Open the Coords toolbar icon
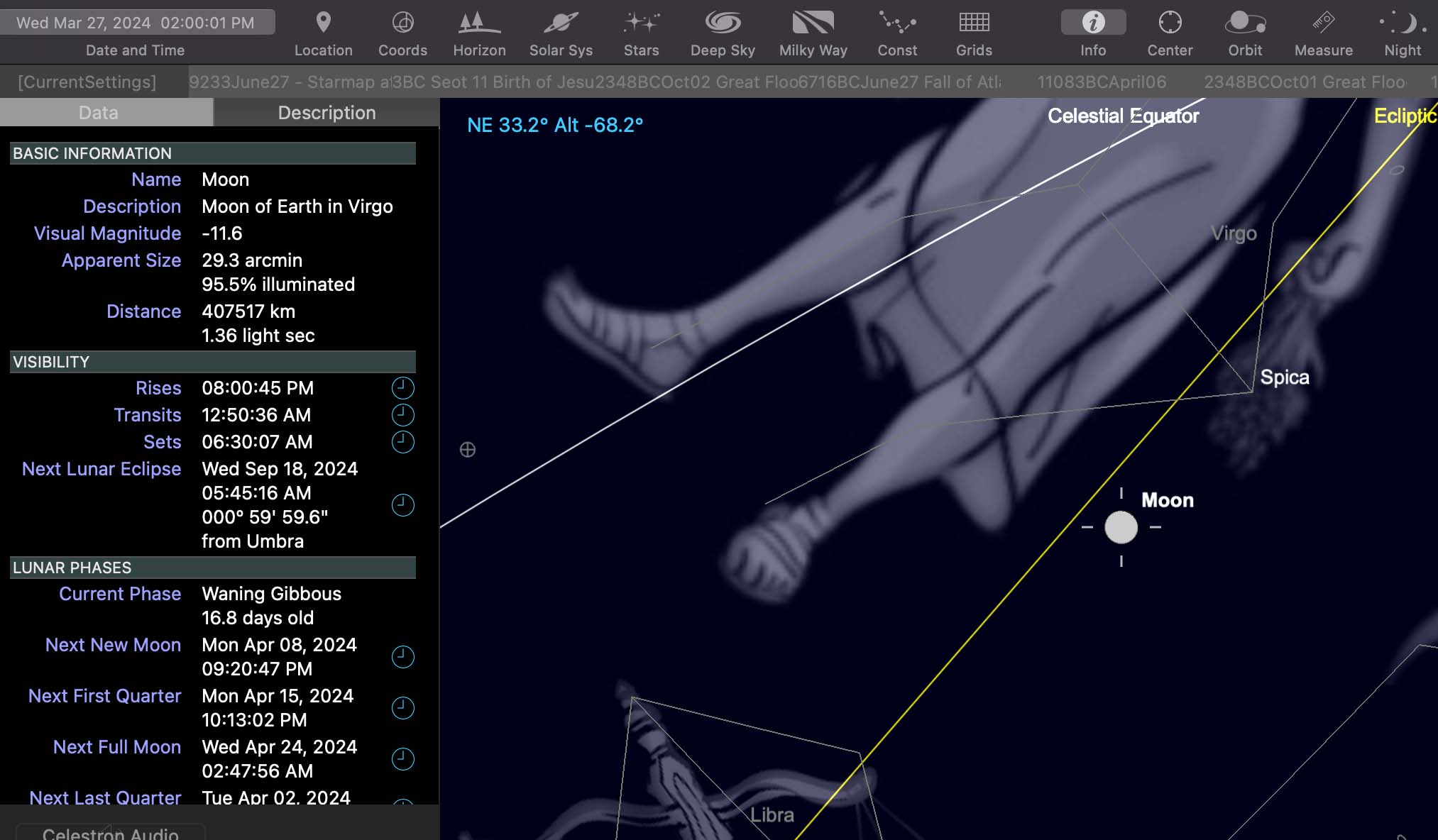Image resolution: width=1438 pixels, height=840 pixels. click(x=402, y=23)
